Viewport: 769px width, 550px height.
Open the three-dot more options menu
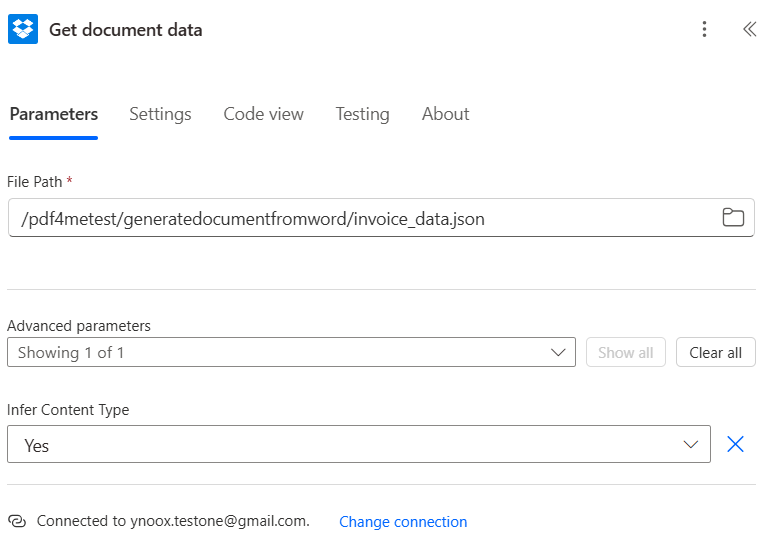pos(704,29)
